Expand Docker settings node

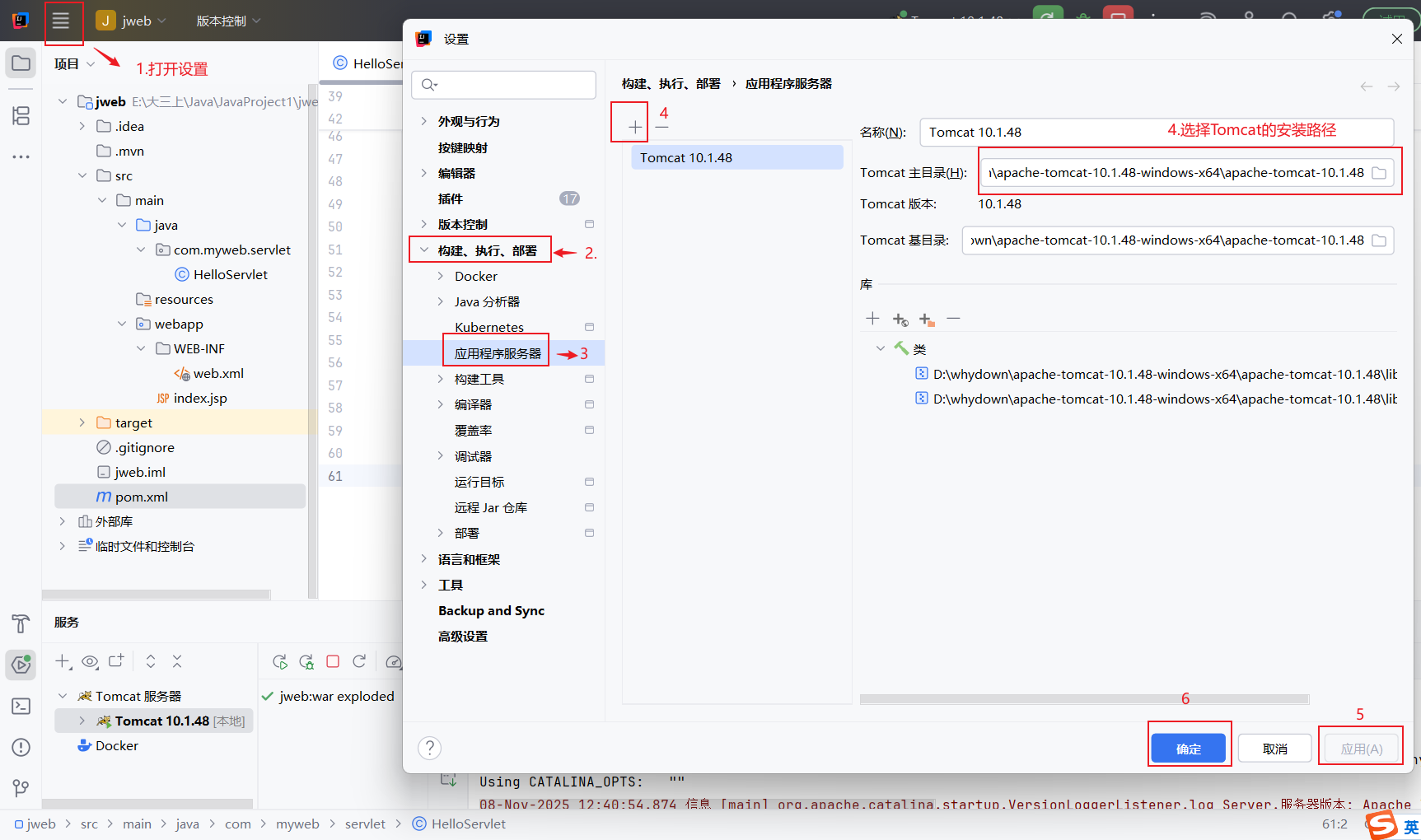[441, 276]
